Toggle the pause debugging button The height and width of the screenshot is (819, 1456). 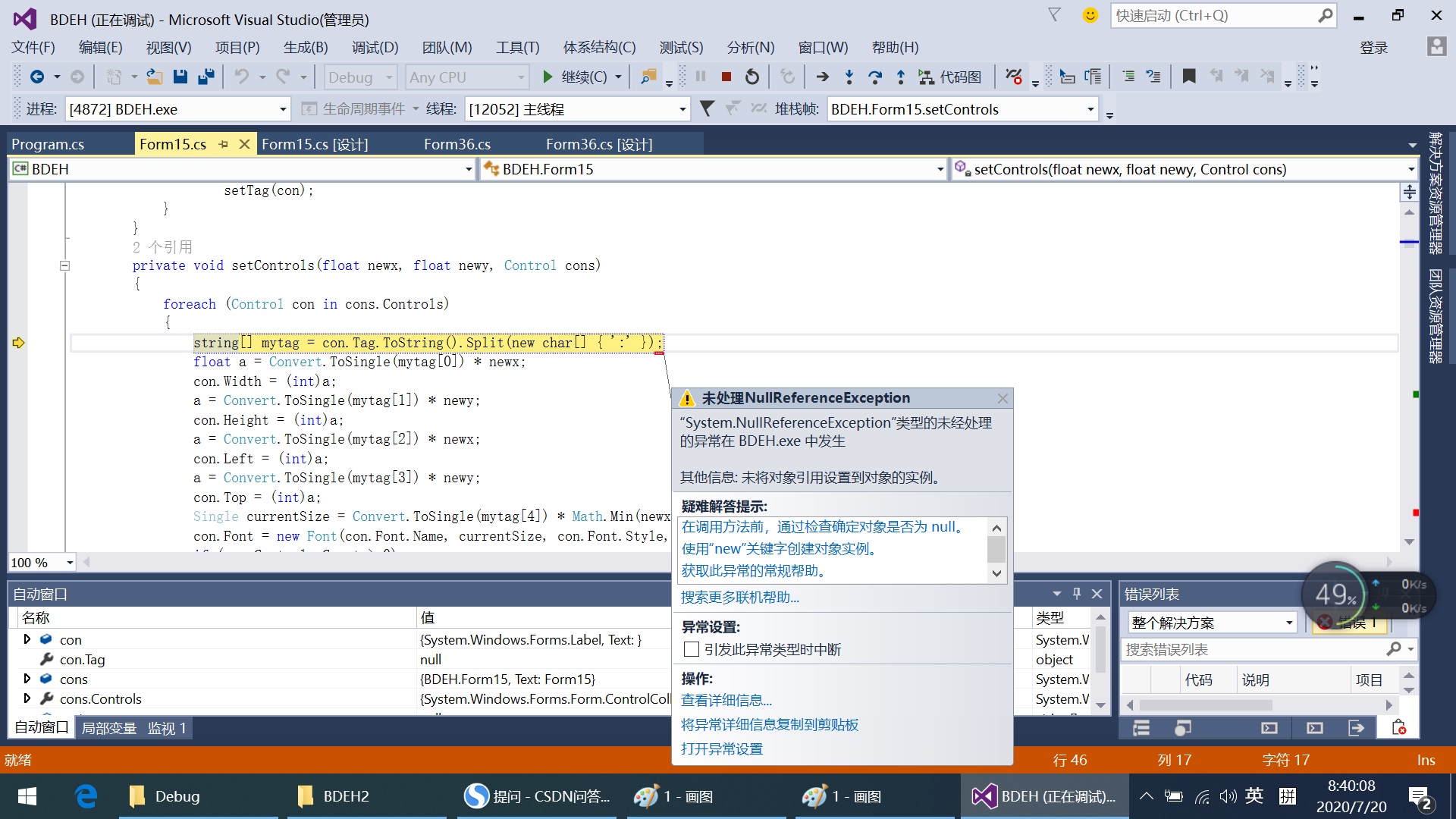[701, 77]
